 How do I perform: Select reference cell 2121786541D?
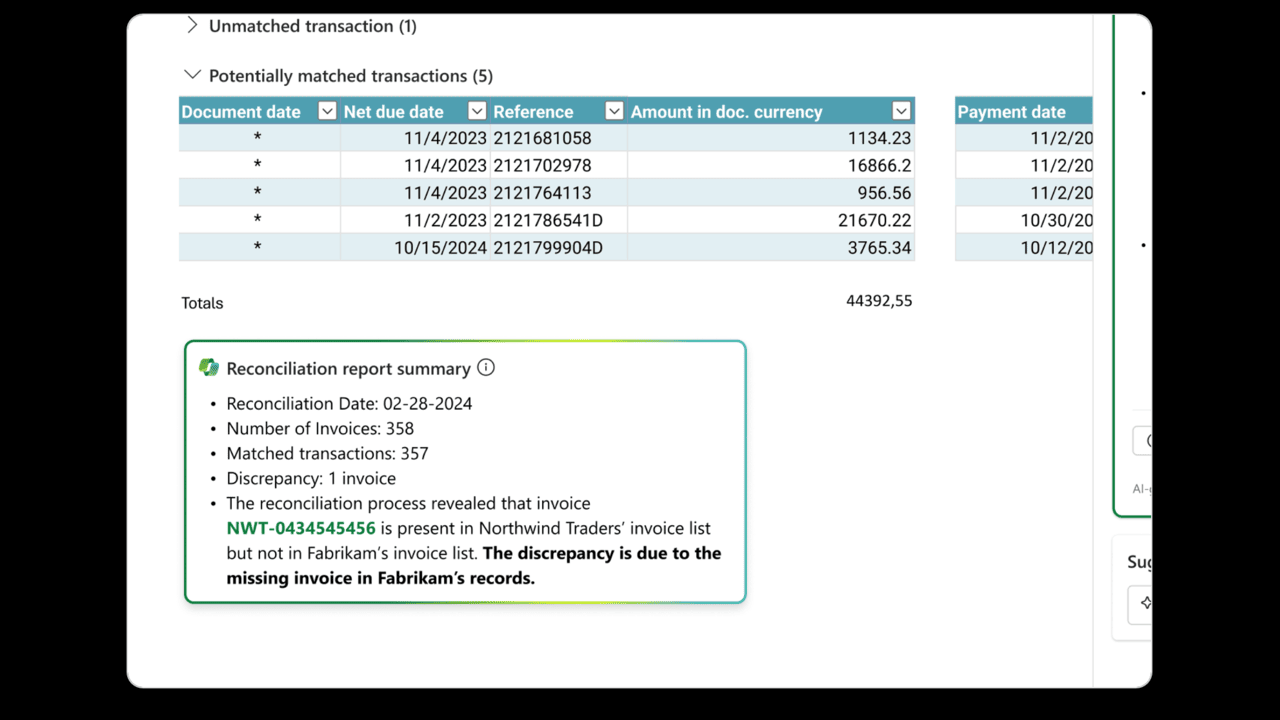[x=559, y=220]
